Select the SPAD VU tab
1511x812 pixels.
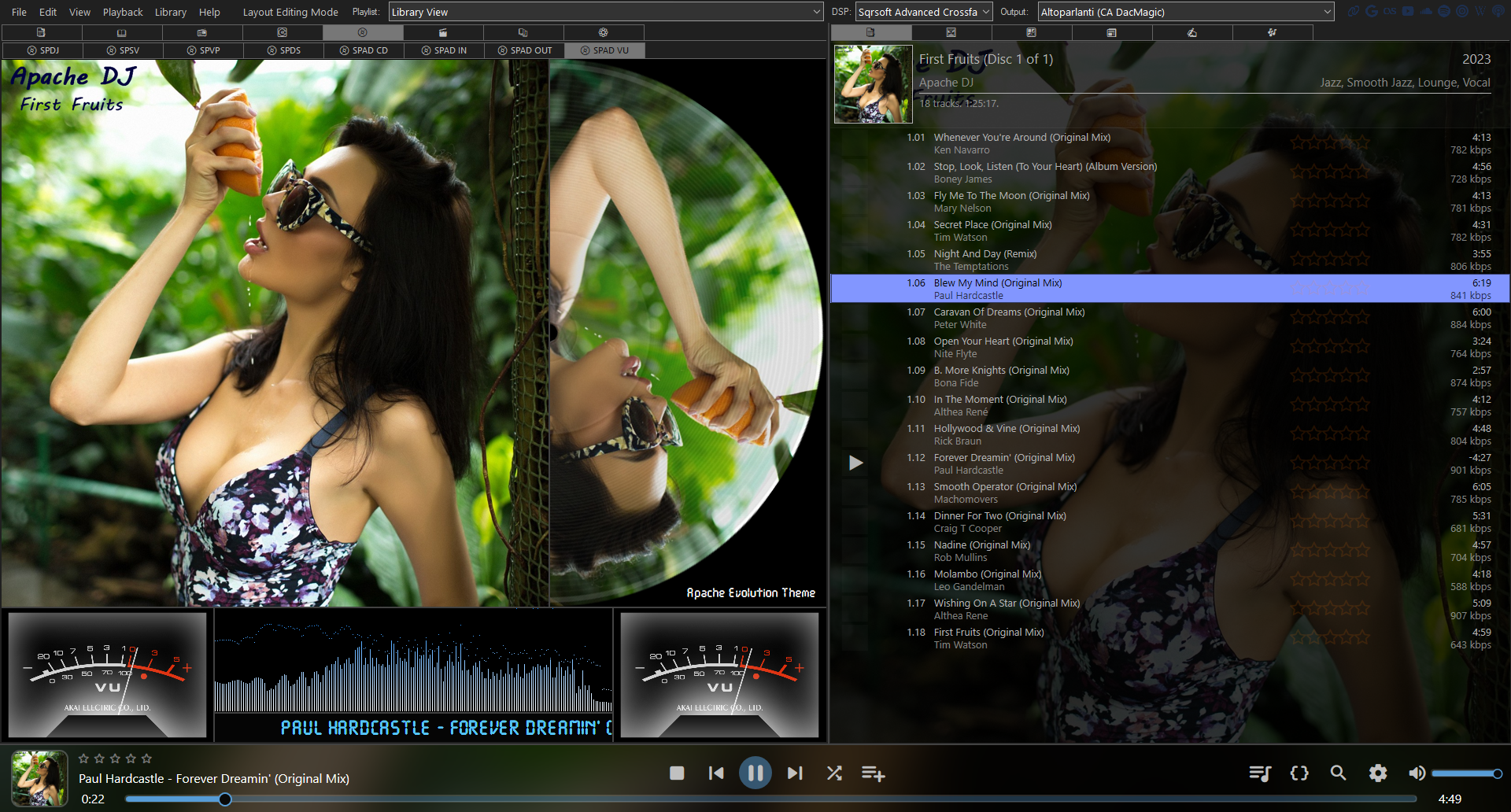[x=604, y=50]
